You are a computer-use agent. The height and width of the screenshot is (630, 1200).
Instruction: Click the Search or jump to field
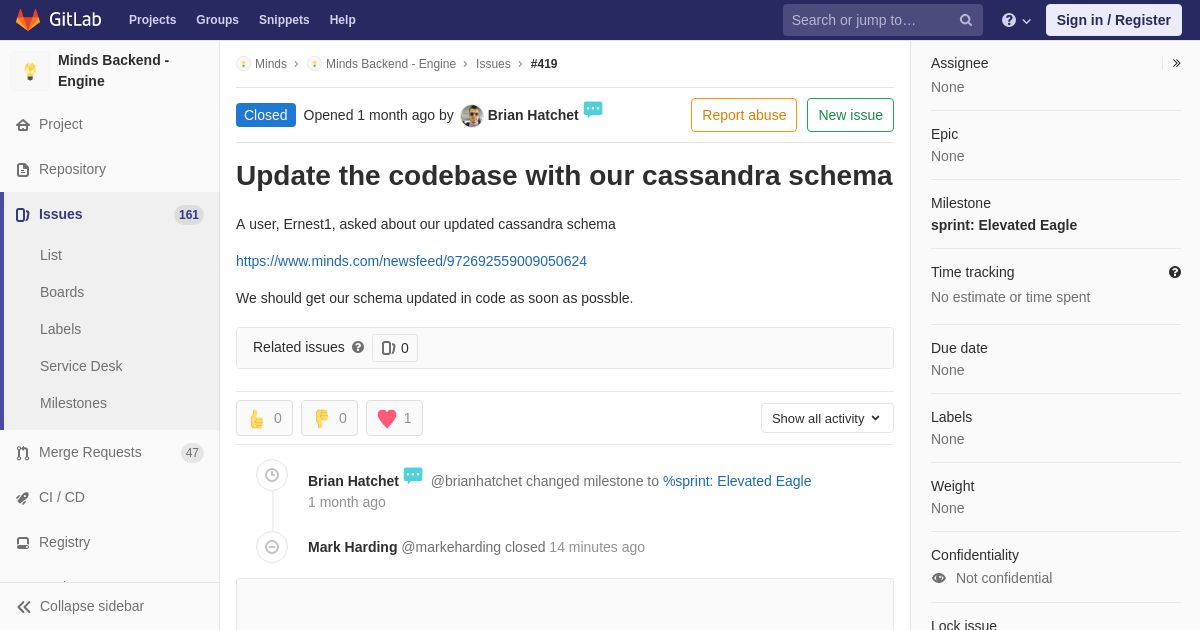coord(870,20)
